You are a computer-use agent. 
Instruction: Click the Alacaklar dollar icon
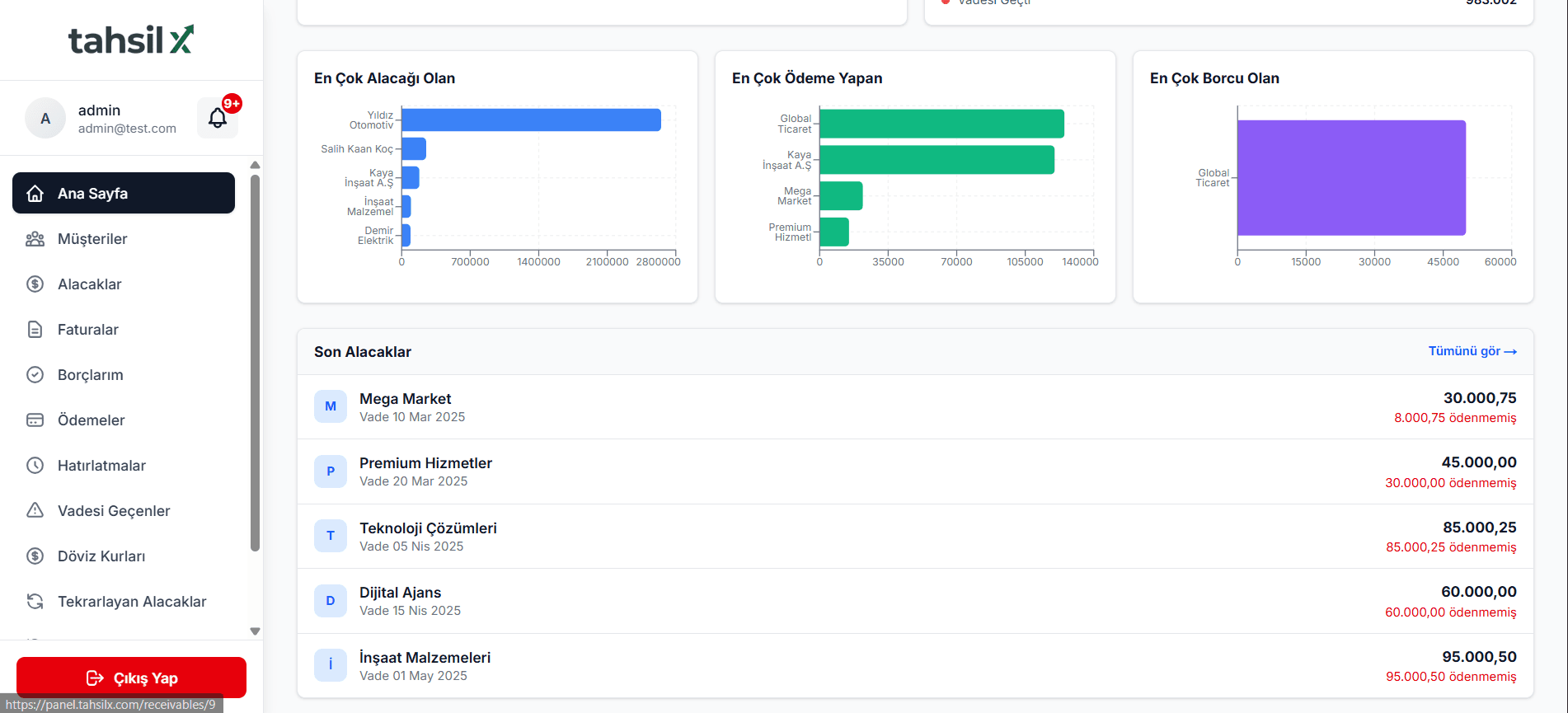(x=35, y=284)
